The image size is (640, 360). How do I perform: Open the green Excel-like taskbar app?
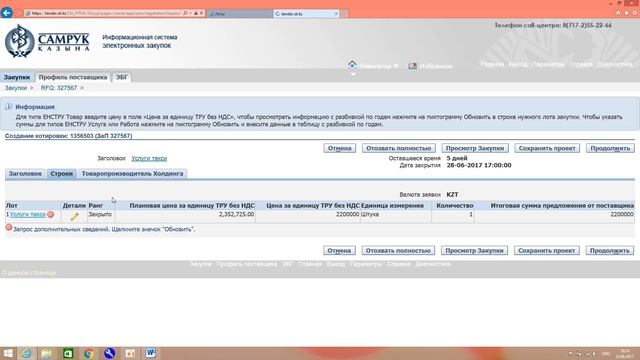[x=68, y=353]
